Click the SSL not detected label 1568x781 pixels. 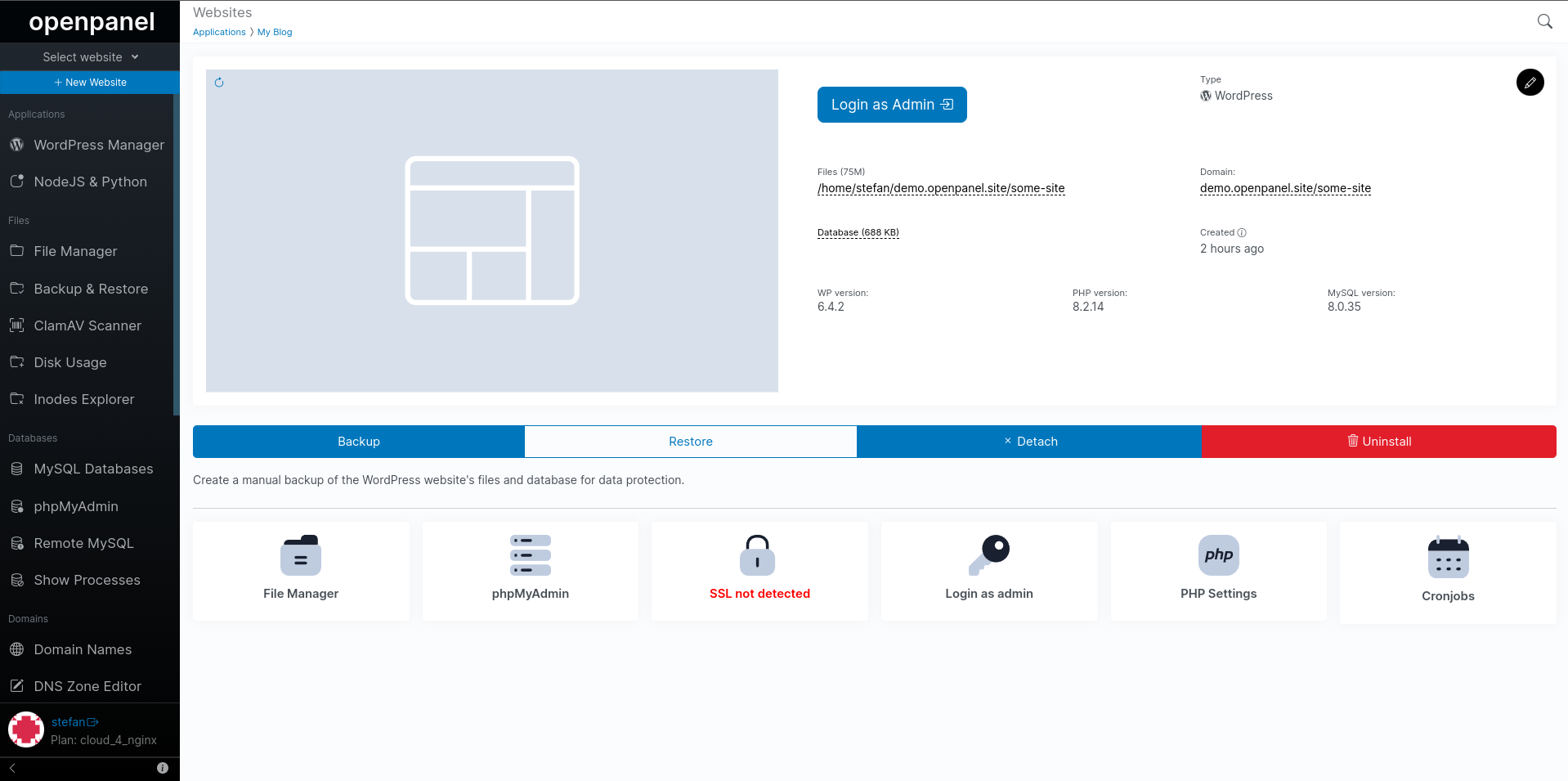click(x=759, y=594)
